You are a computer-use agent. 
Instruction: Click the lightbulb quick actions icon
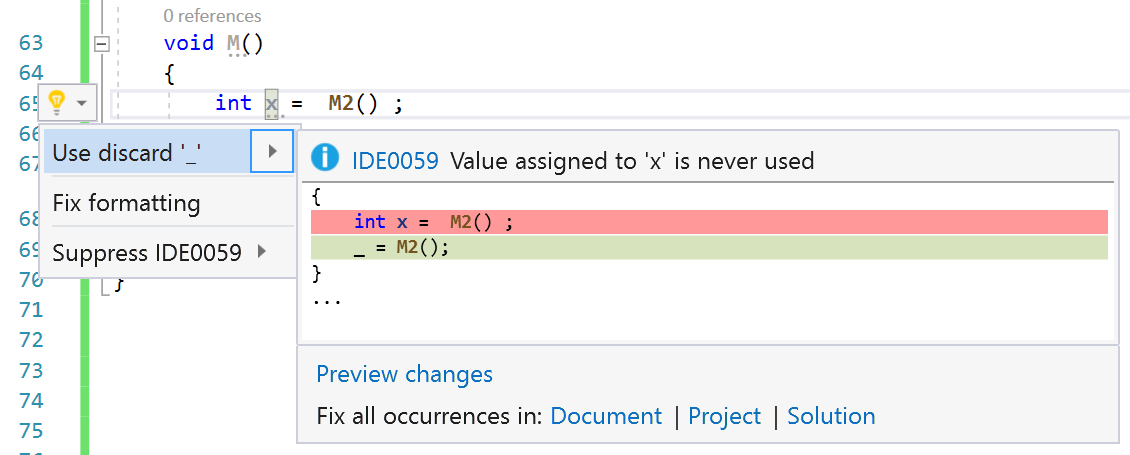click(x=56, y=104)
